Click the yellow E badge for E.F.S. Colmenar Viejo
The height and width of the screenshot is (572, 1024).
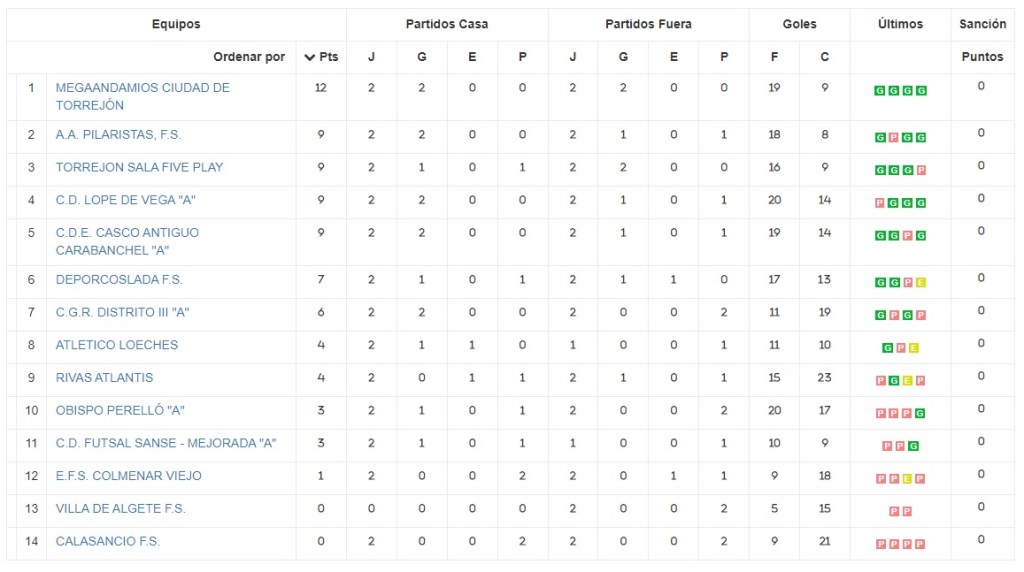(907, 479)
